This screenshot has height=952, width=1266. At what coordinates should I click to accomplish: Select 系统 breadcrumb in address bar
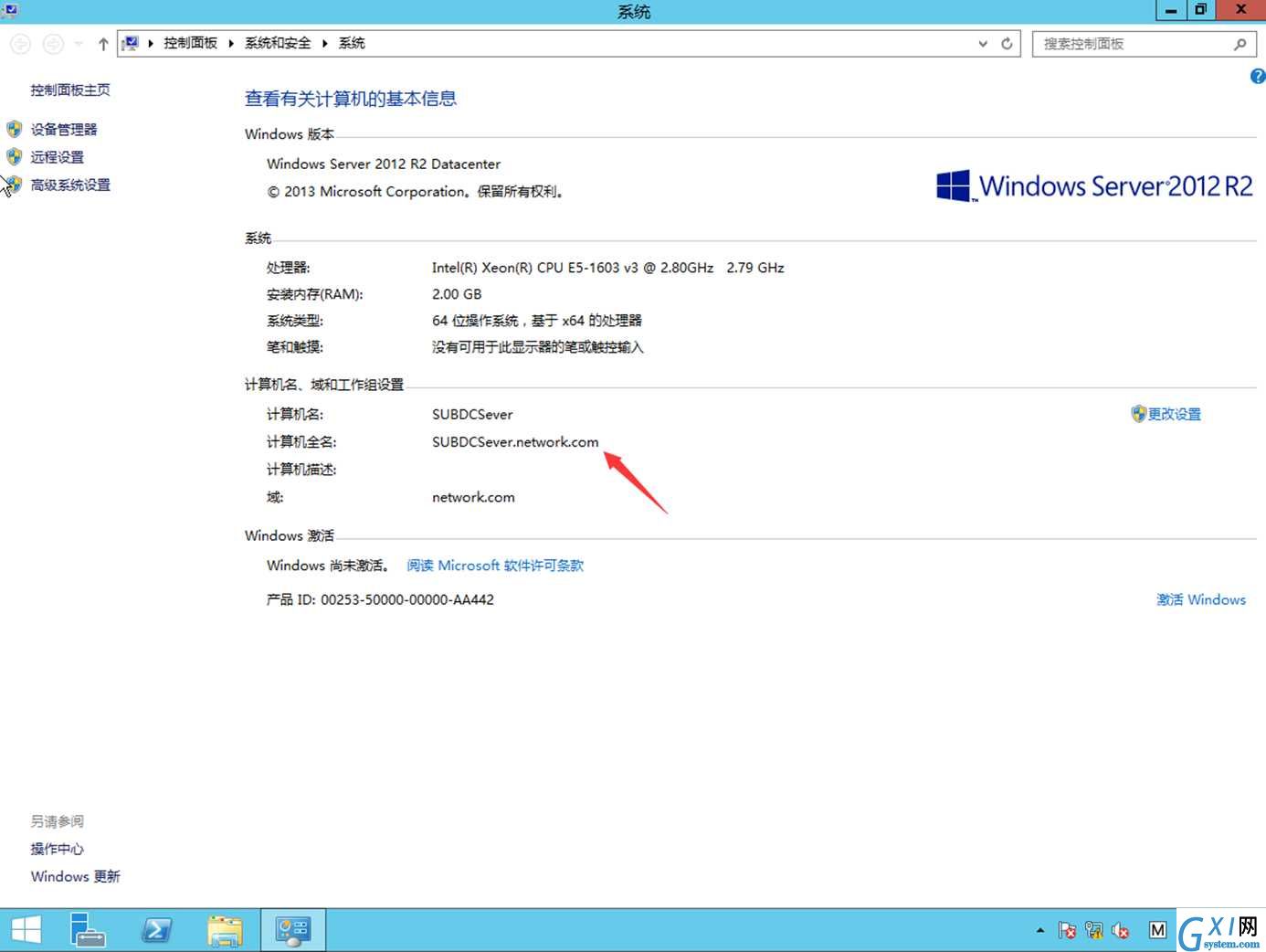(x=352, y=43)
